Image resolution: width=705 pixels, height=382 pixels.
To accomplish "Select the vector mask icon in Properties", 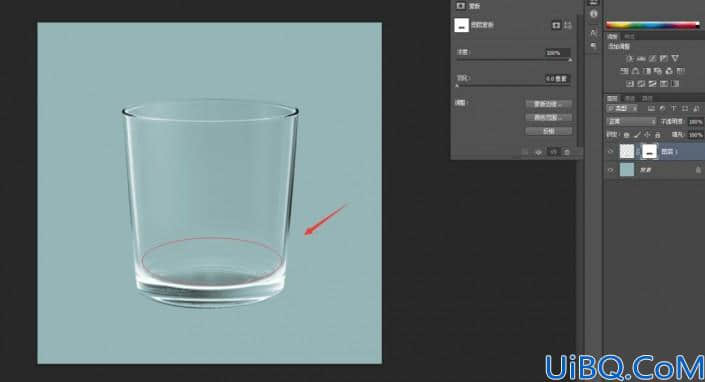I will pos(568,25).
